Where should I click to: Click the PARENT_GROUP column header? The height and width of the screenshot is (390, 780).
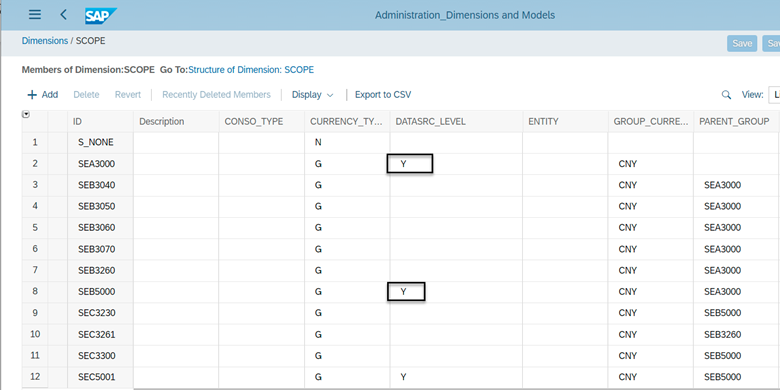pyautogui.click(x=737, y=121)
